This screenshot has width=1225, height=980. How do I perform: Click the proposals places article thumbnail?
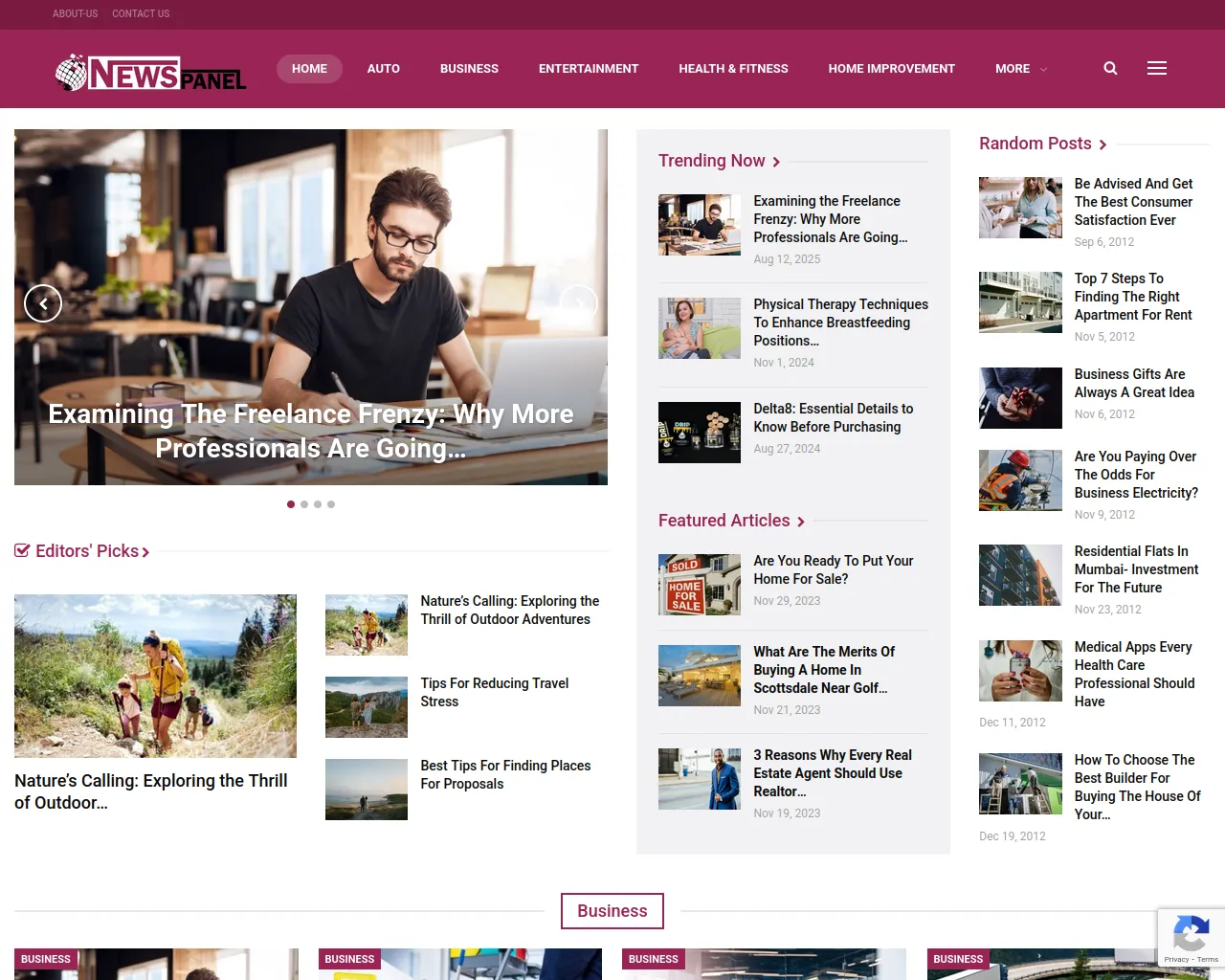(367, 790)
